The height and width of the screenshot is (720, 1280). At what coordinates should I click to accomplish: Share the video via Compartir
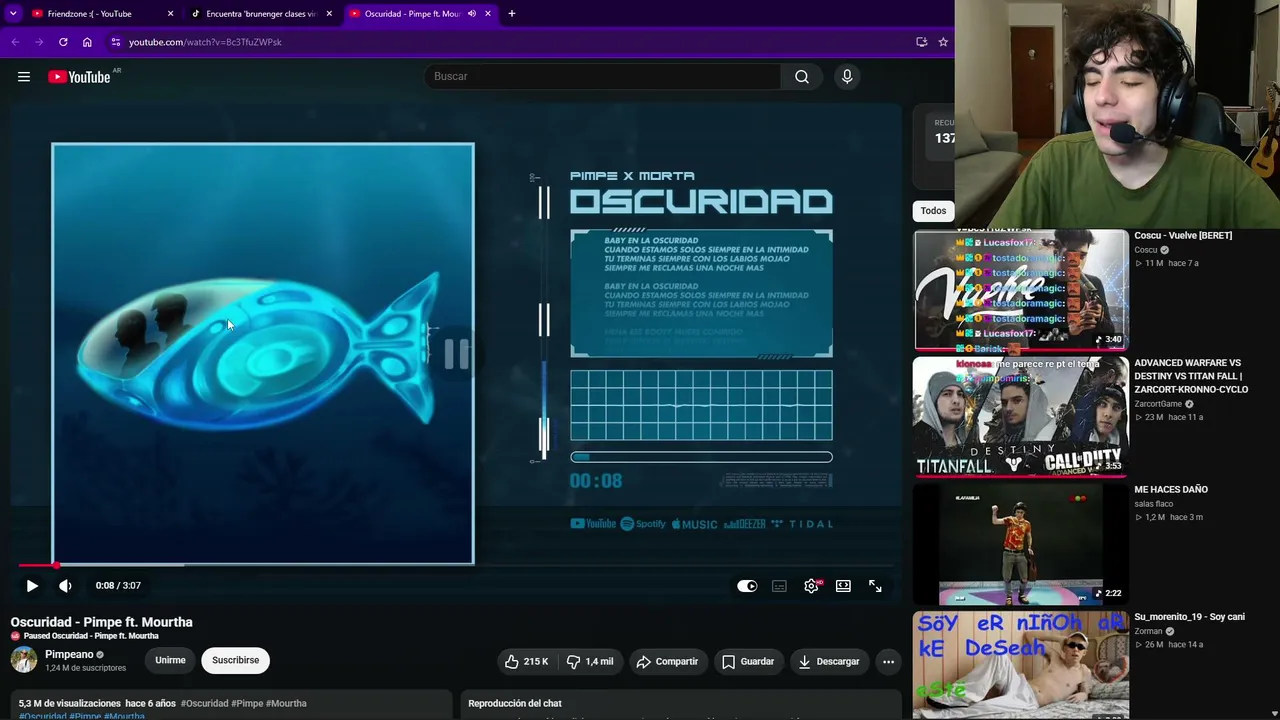(667, 661)
